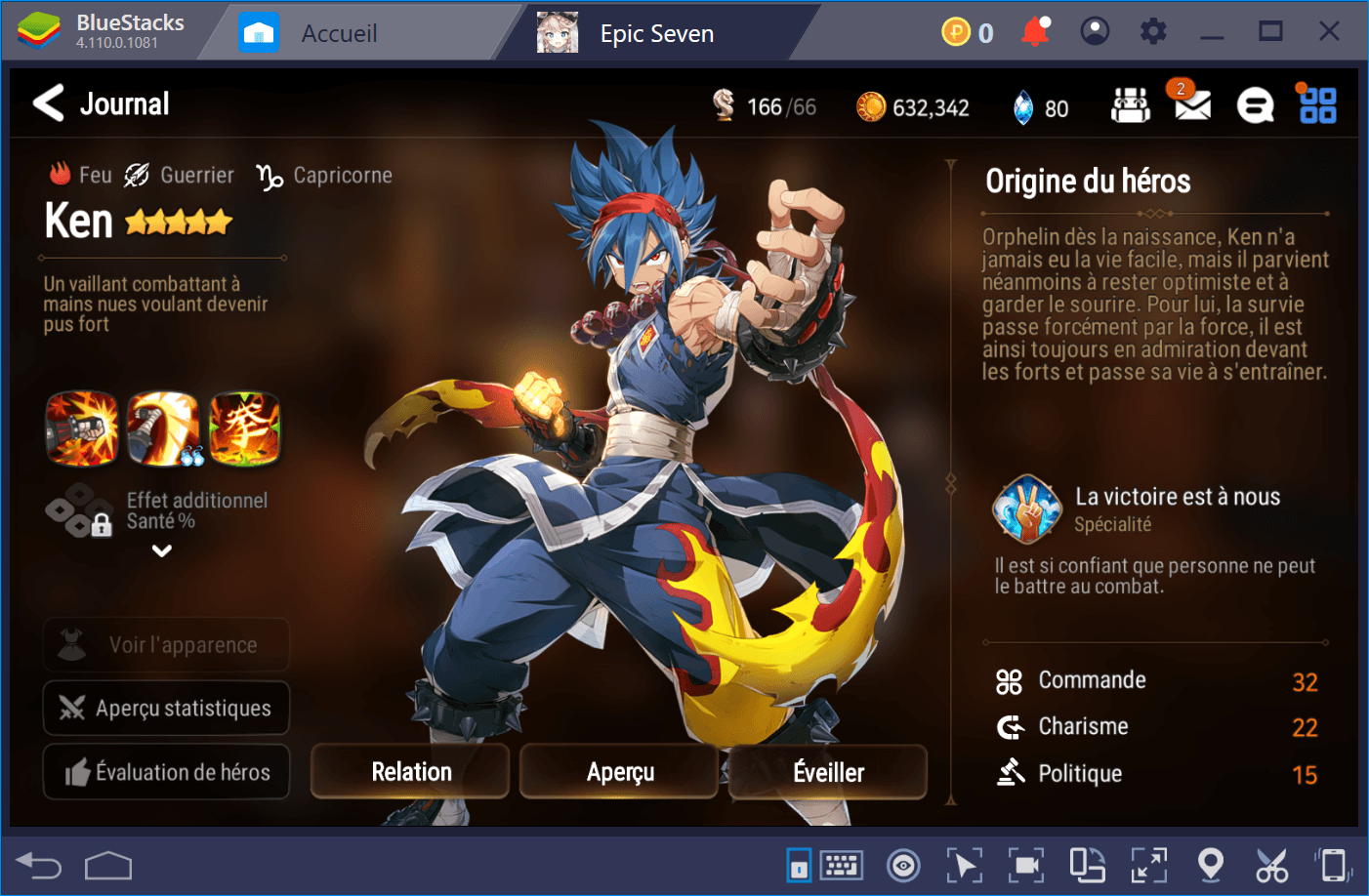Toggle the keyboard controls icon
Image resolution: width=1369 pixels, height=896 pixels.
[799, 866]
